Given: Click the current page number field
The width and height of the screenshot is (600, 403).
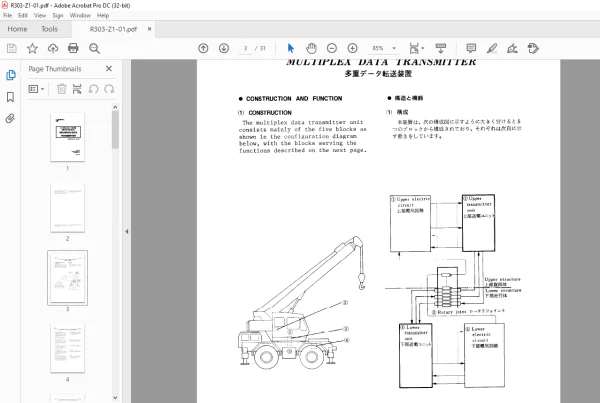Looking at the screenshot, I should pos(245,48).
